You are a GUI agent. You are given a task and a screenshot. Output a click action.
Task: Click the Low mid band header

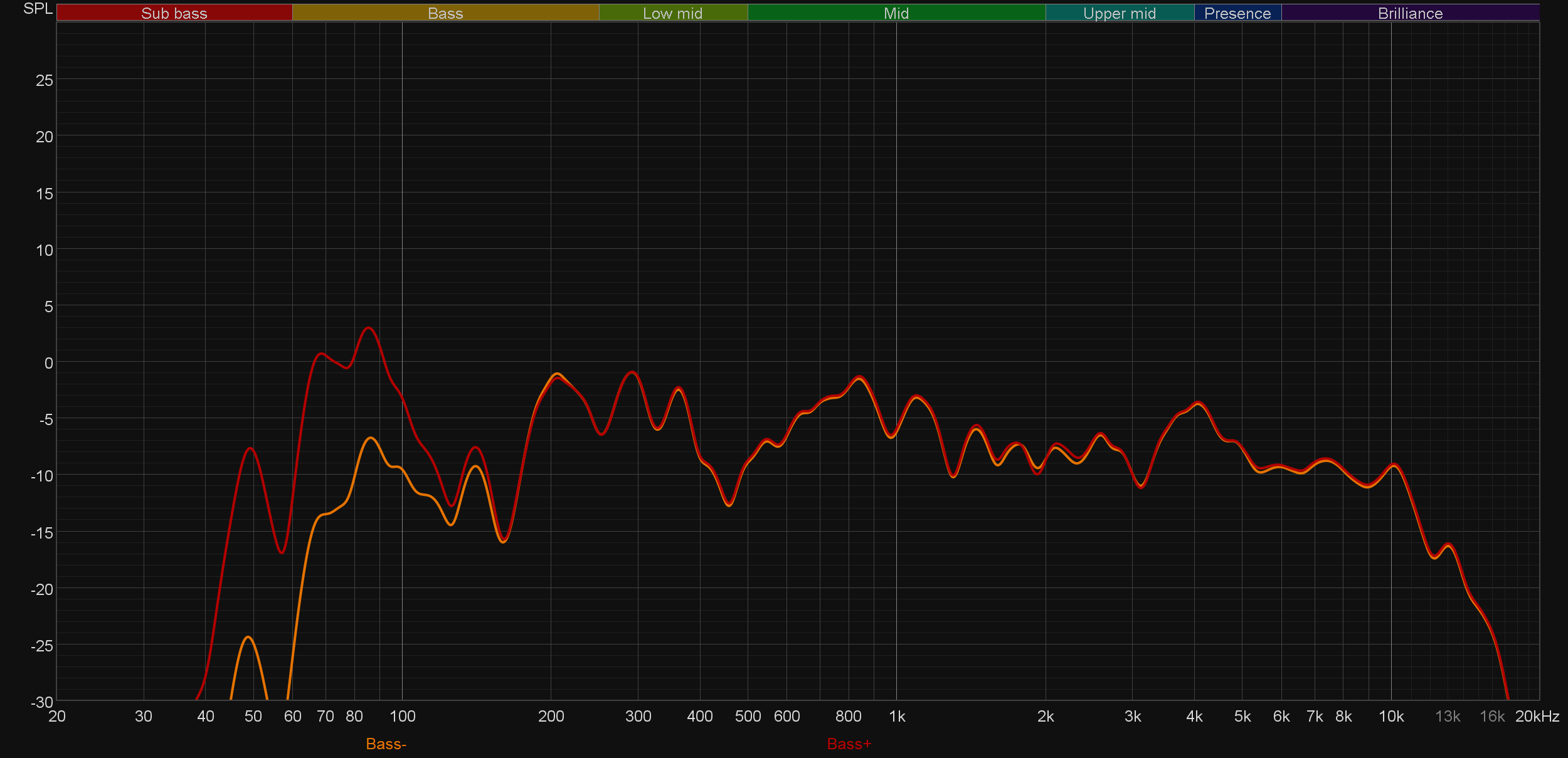[x=672, y=13]
